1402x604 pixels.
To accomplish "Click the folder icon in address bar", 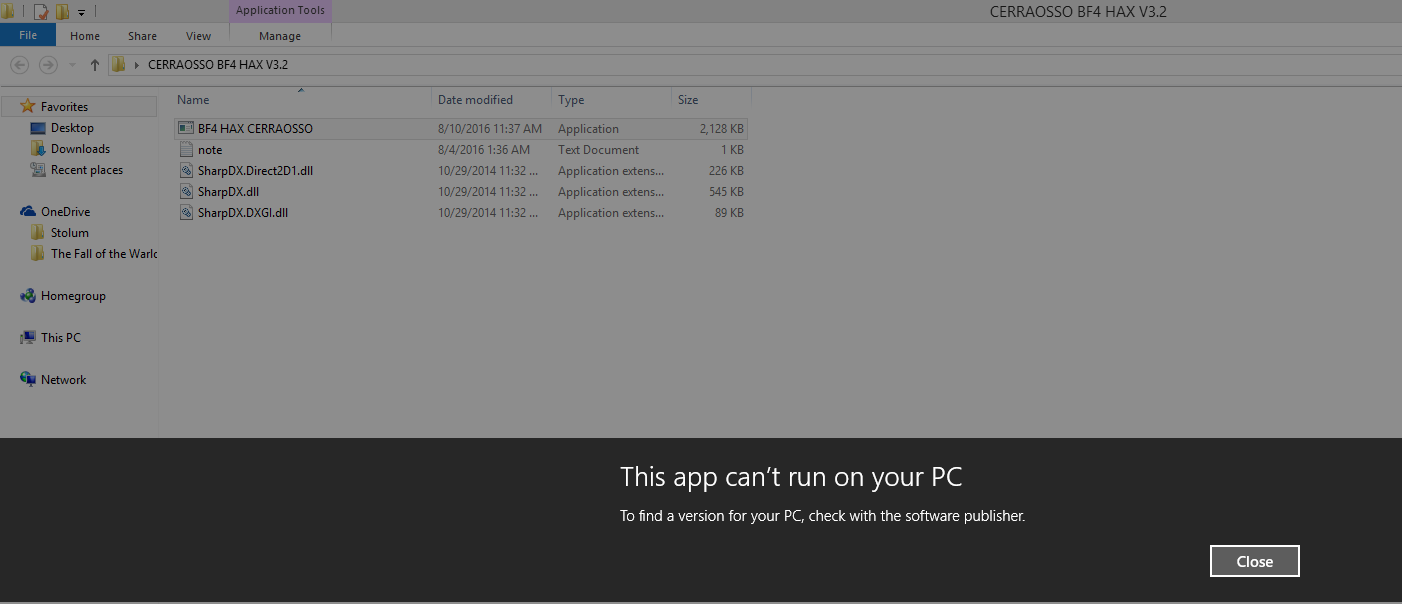I will pos(119,65).
